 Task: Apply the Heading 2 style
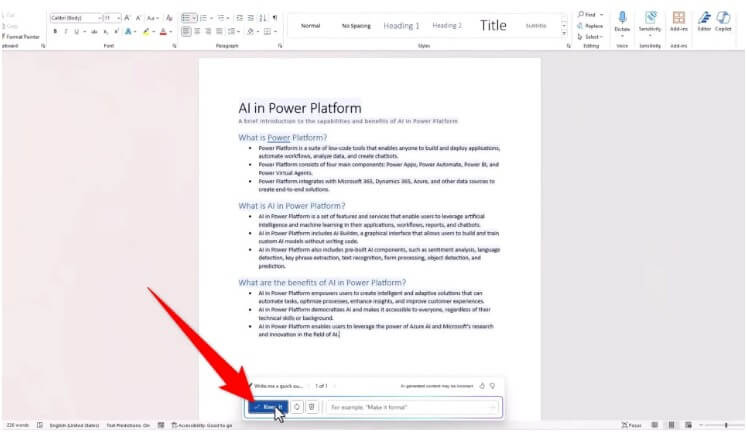click(x=447, y=26)
